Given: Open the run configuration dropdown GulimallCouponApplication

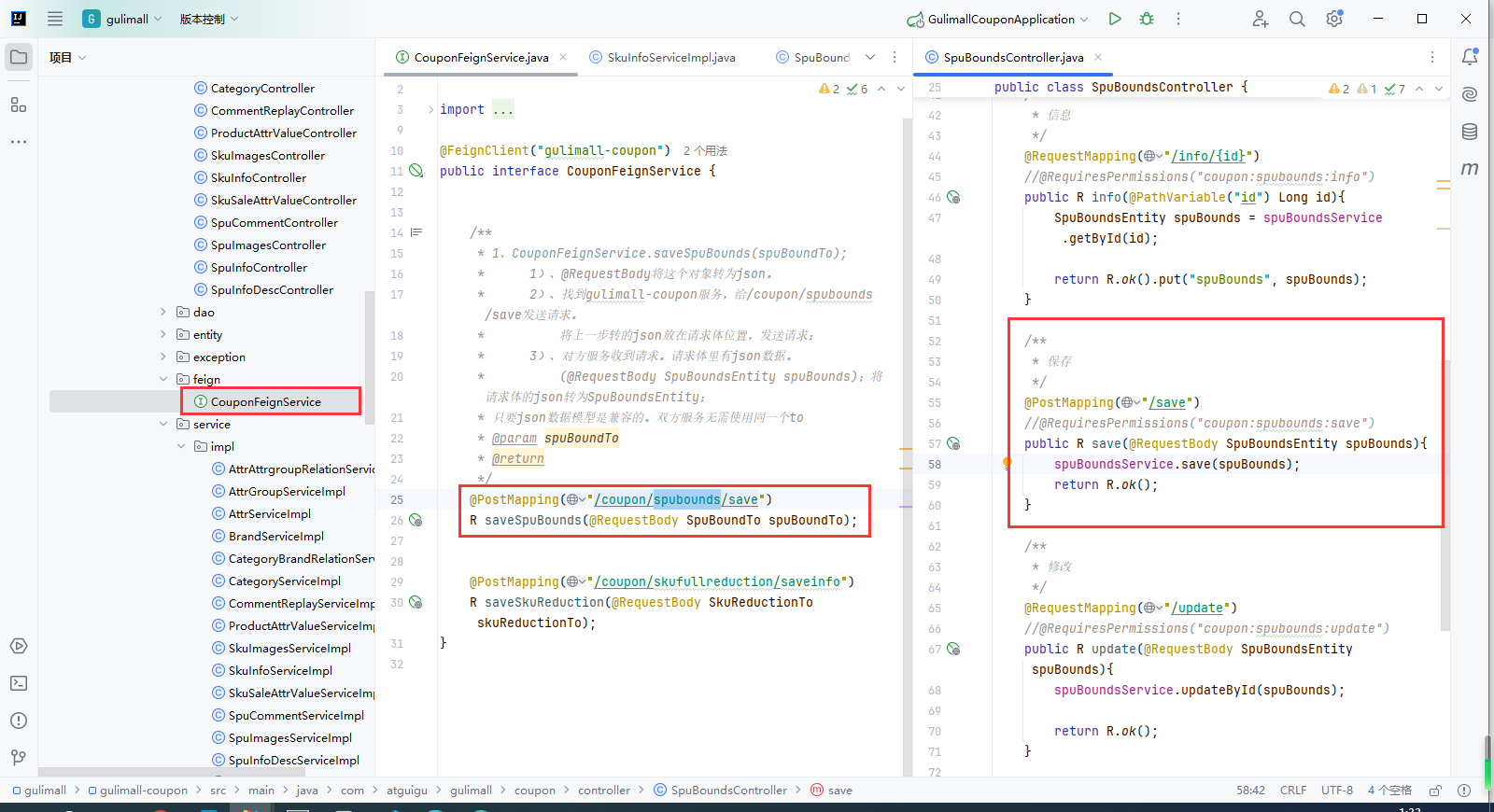Looking at the screenshot, I should click(x=997, y=19).
